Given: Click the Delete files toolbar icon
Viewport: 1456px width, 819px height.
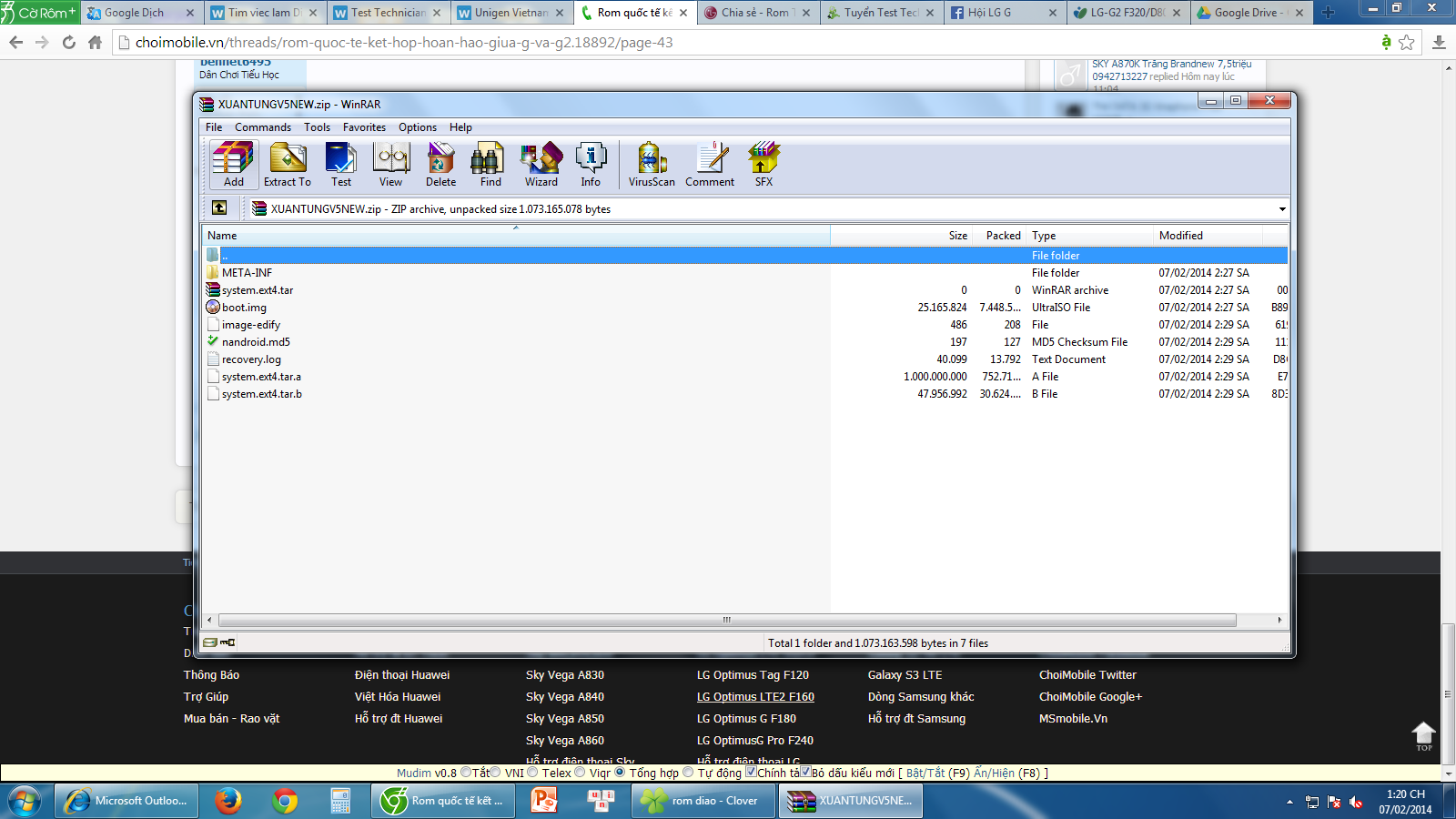Looking at the screenshot, I should [441, 165].
